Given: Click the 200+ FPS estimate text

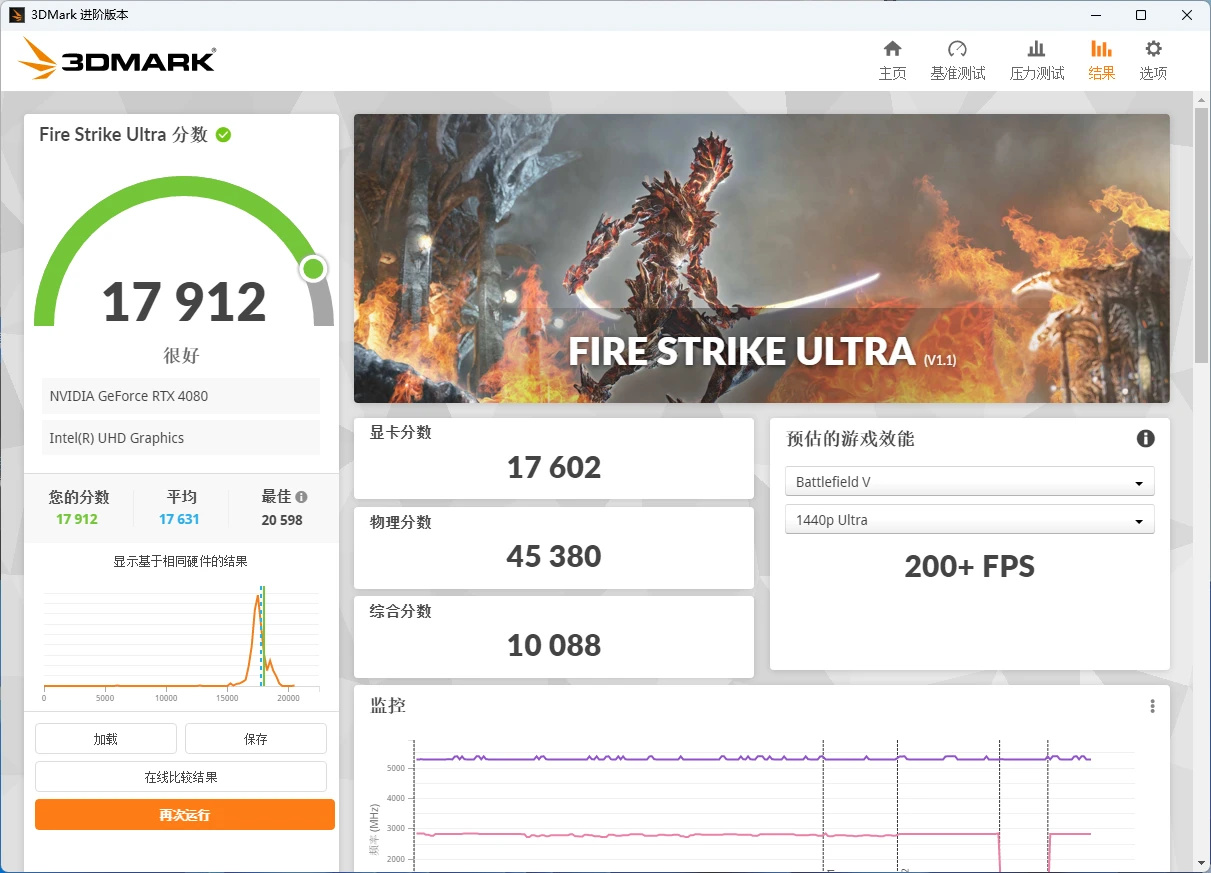Looking at the screenshot, I should pyautogui.click(x=969, y=567).
